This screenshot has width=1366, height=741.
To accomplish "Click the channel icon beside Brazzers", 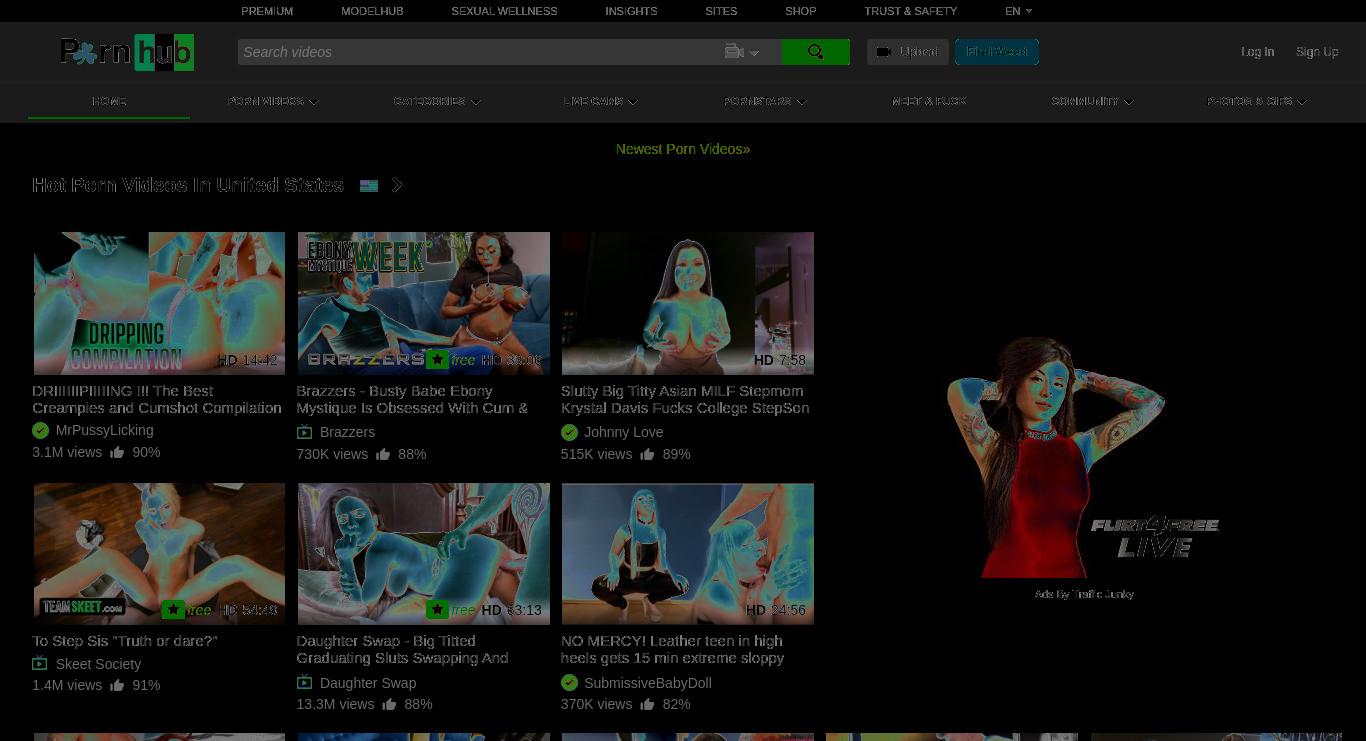I will 304,432.
